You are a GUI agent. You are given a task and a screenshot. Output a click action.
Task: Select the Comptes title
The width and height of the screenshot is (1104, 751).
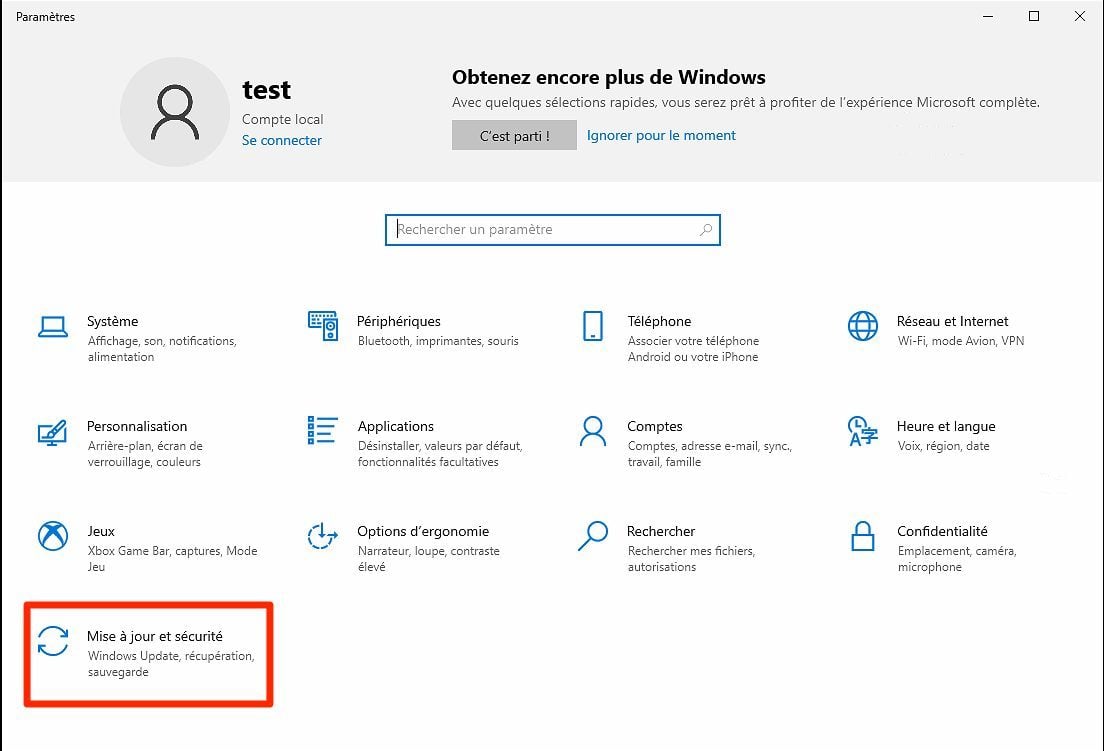click(x=655, y=426)
